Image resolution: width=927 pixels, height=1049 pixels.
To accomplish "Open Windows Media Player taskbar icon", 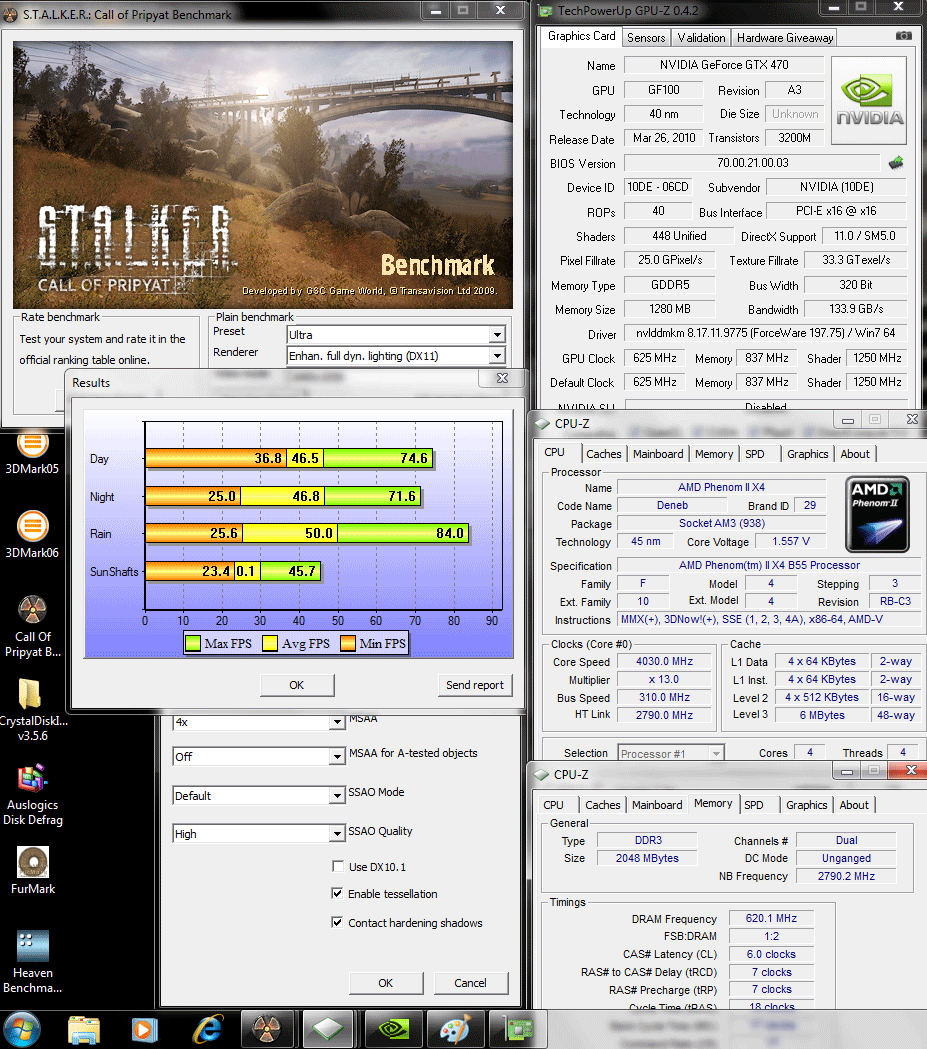I will (144, 1030).
